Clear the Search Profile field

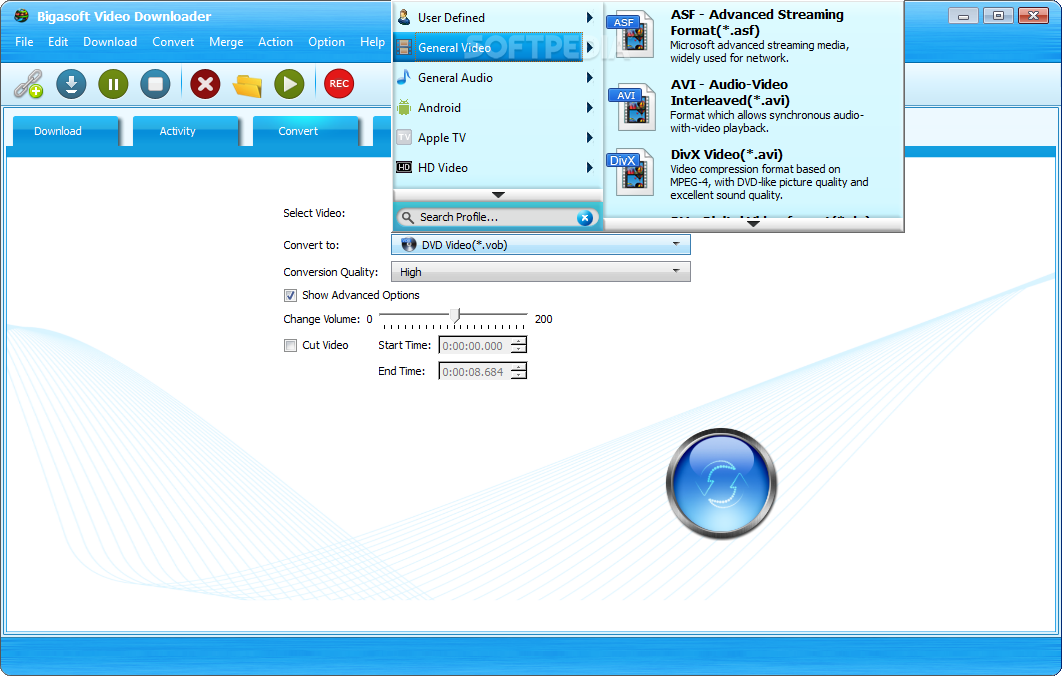tap(585, 217)
